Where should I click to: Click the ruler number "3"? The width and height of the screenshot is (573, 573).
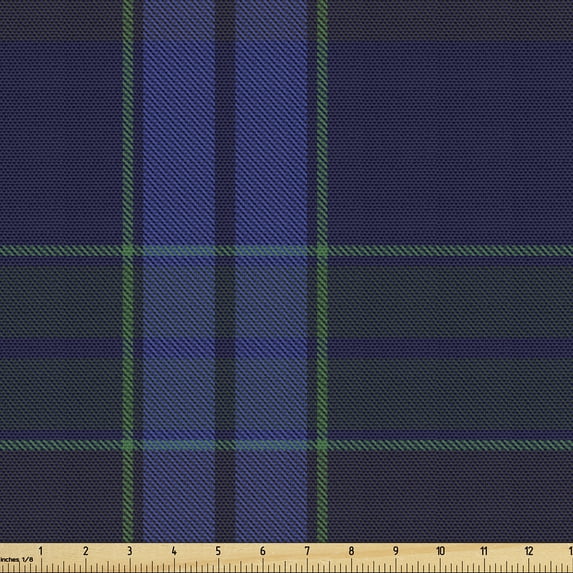tap(130, 551)
